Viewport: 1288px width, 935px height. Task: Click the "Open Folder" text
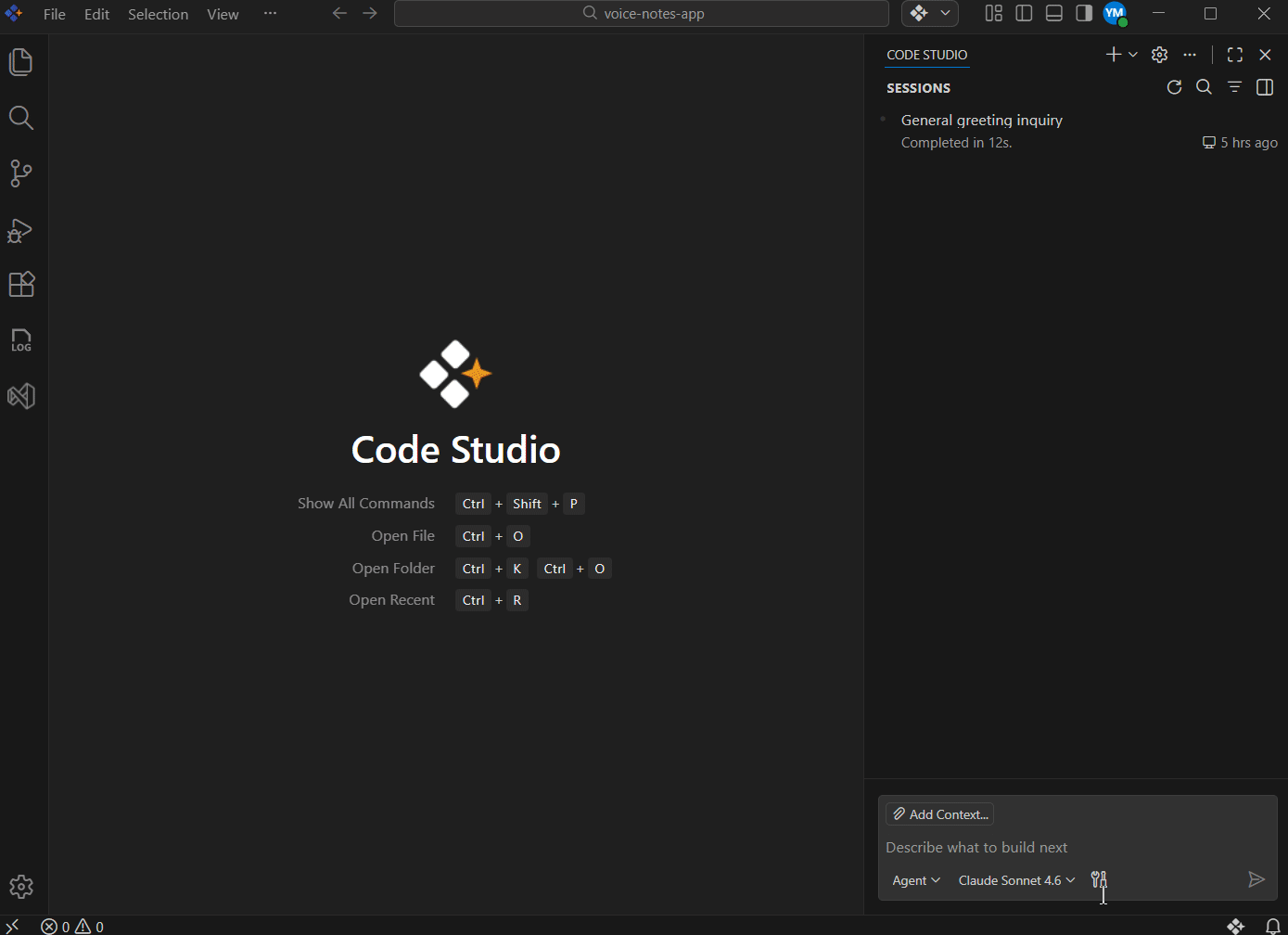tap(393, 569)
